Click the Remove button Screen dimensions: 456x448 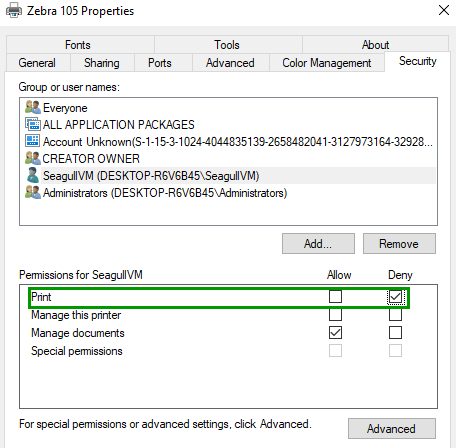pyautogui.click(x=399, y=243)
